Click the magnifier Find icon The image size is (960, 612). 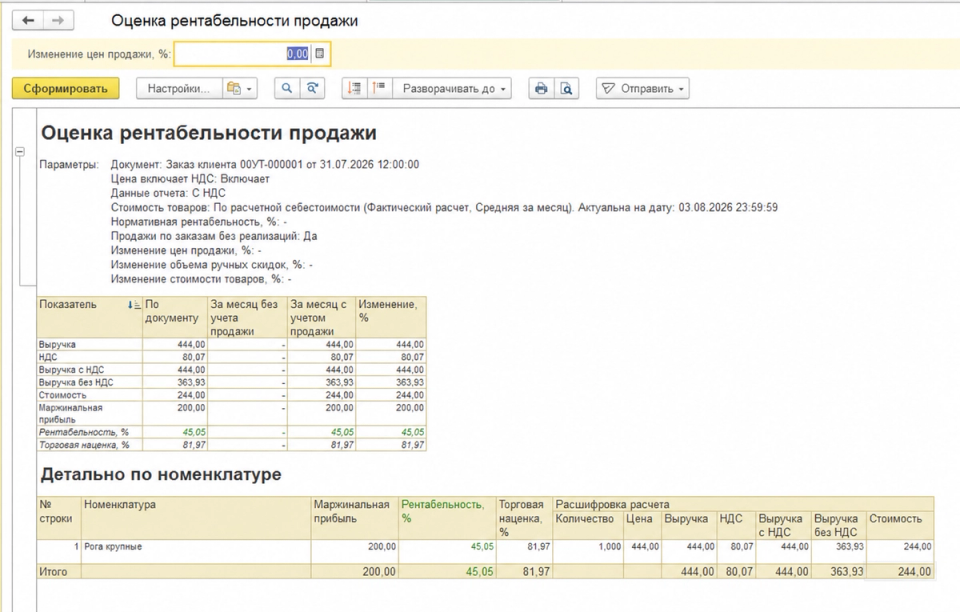point(287,89)
